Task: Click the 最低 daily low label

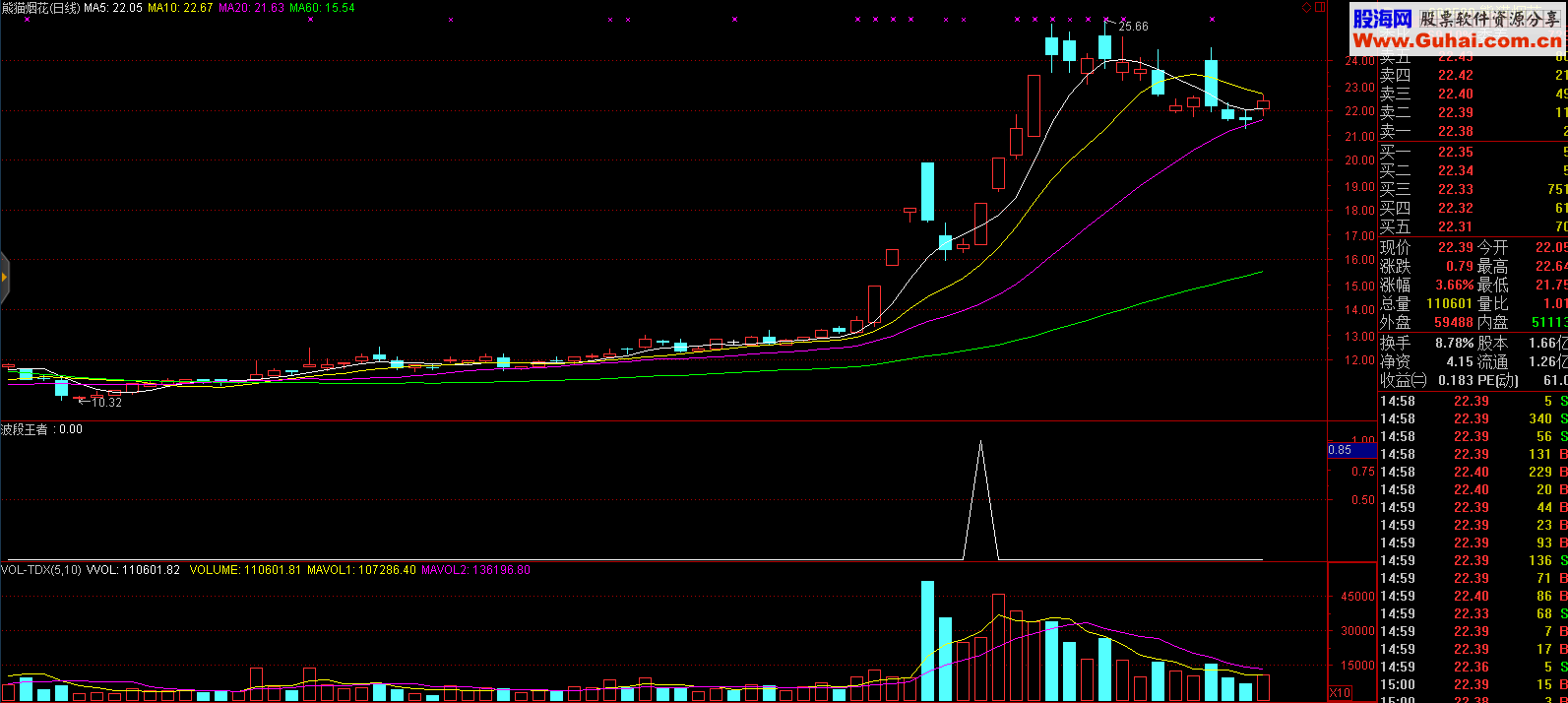Action: [x=1492, y=286]
